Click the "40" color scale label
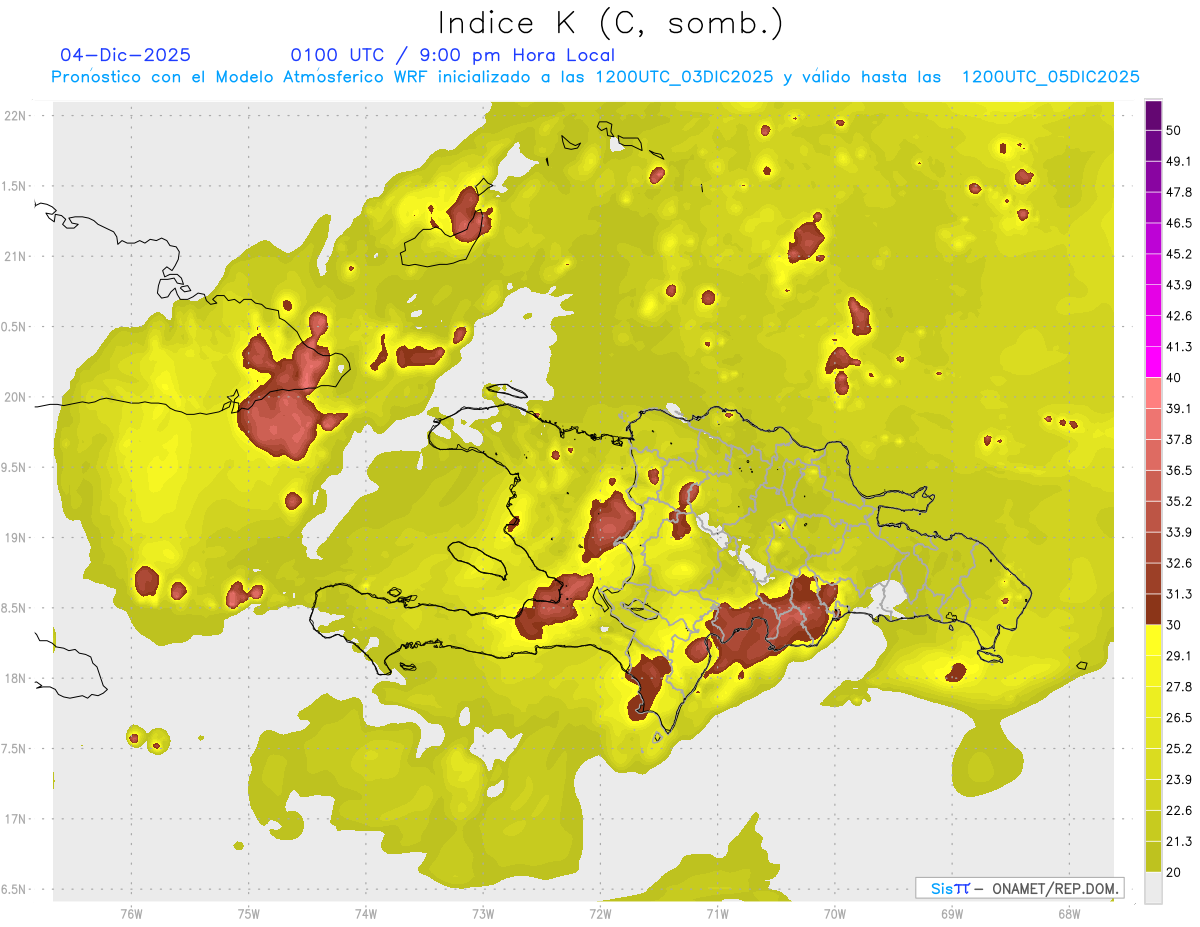 point(1174,378)
